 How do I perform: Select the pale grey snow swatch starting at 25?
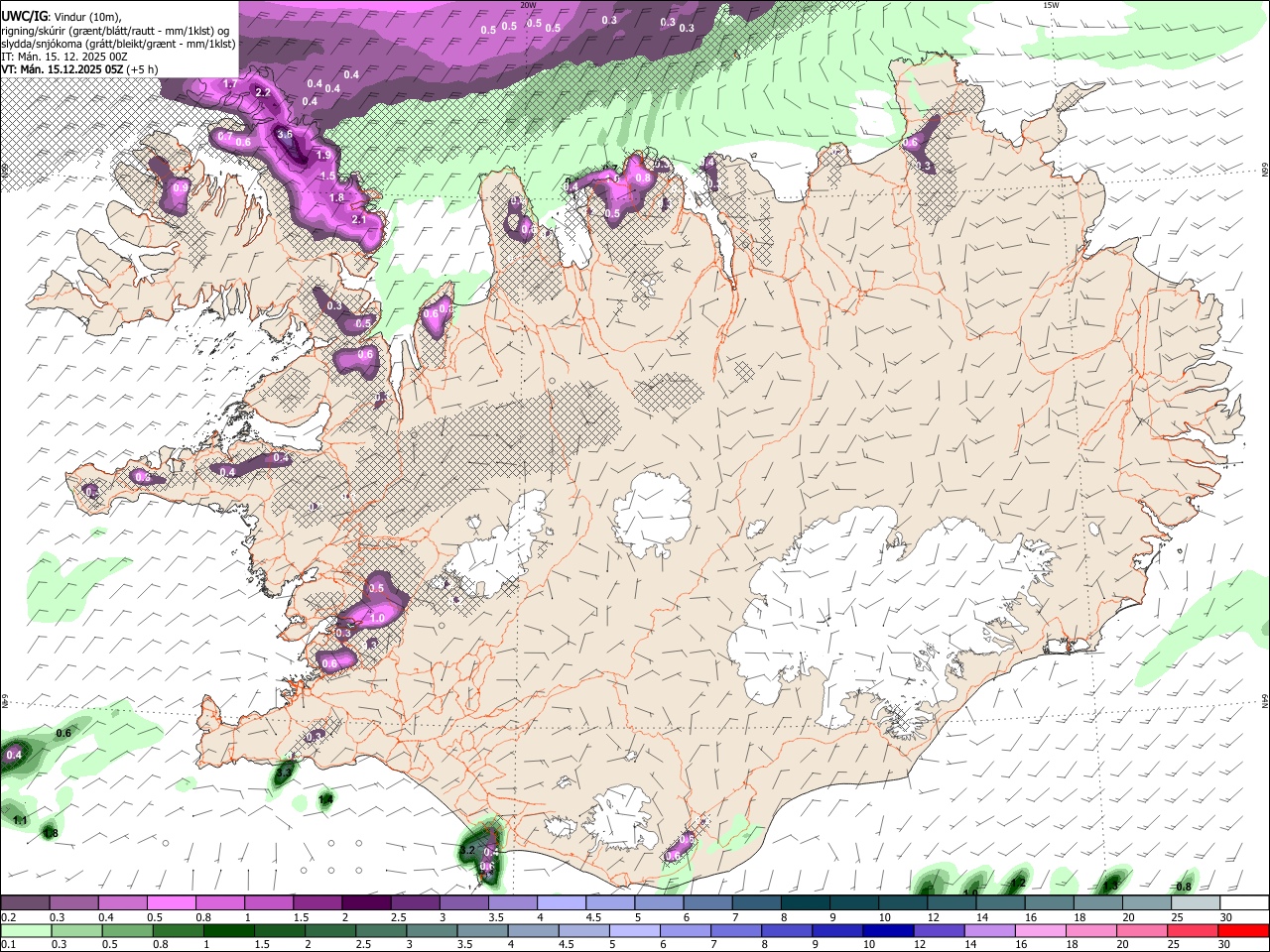pos(1195,902)
